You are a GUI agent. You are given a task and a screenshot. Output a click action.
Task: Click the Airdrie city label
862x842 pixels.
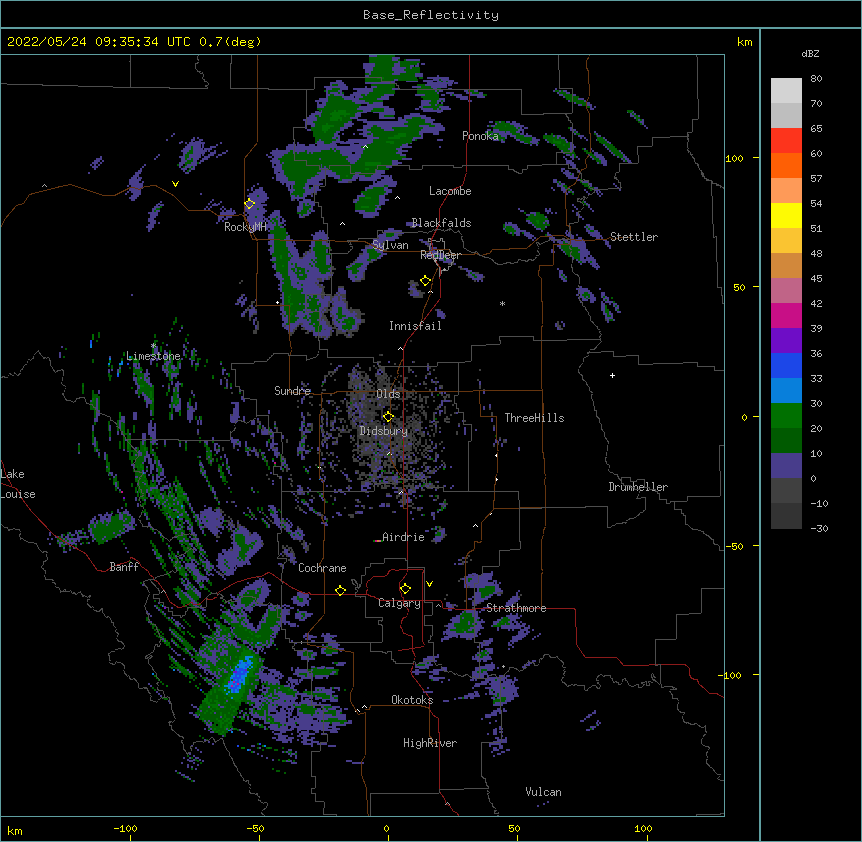pyautogui.click(x=404, y=537)
